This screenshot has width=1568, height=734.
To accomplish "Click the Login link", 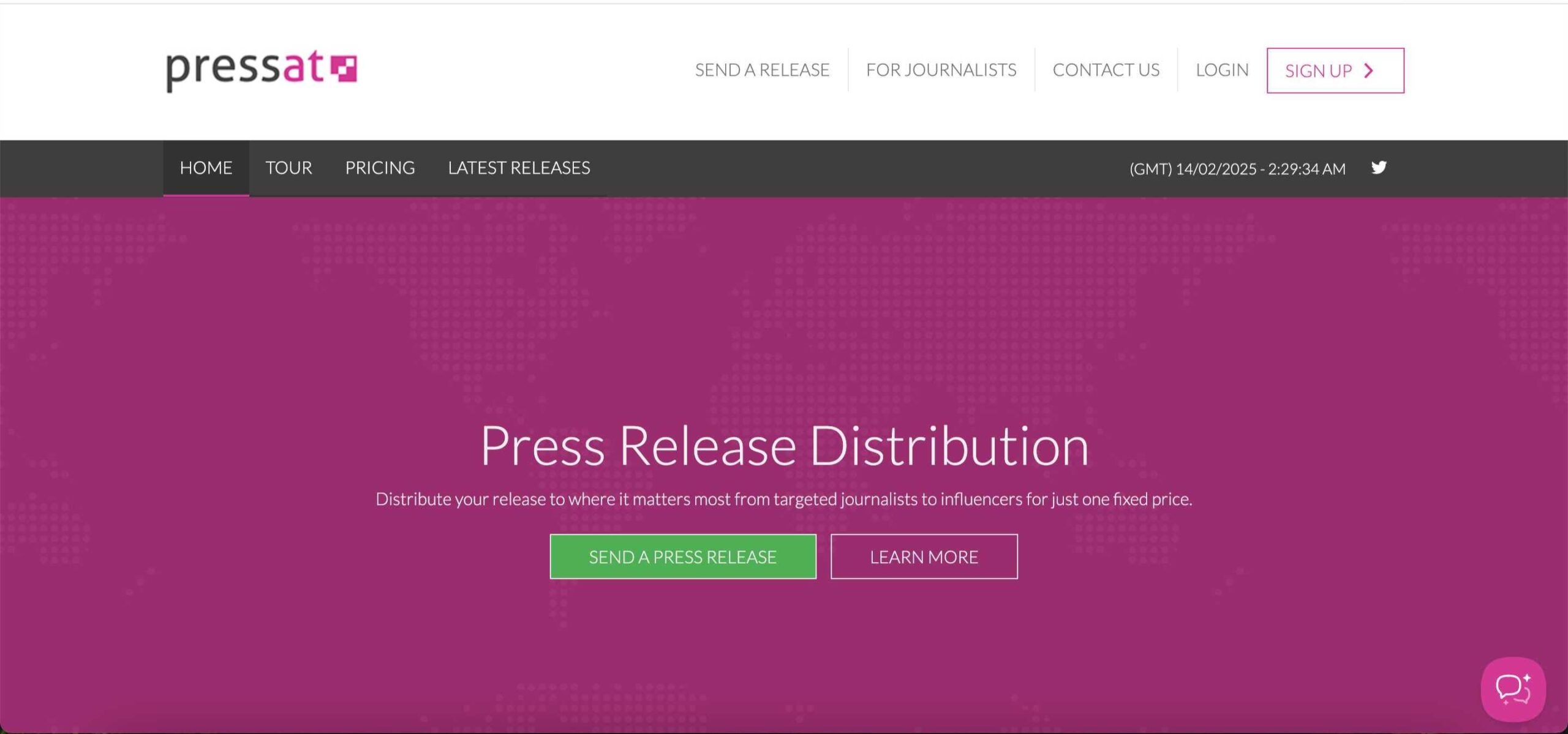I will point(1221,70).
